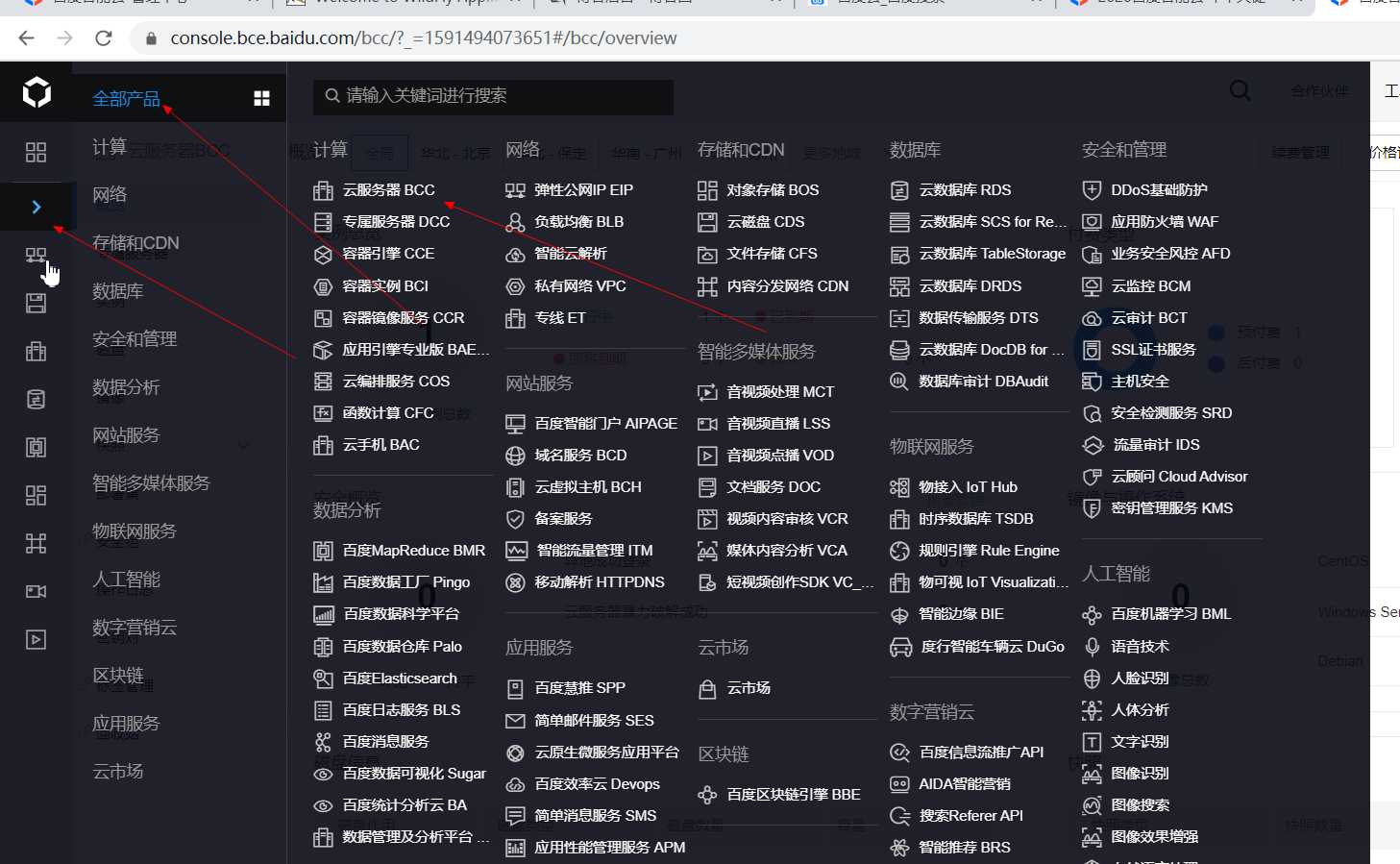Click the 百度区块链引擎 BBE icon
This screenshot has height=864, width=1400.
coord(707,795)
